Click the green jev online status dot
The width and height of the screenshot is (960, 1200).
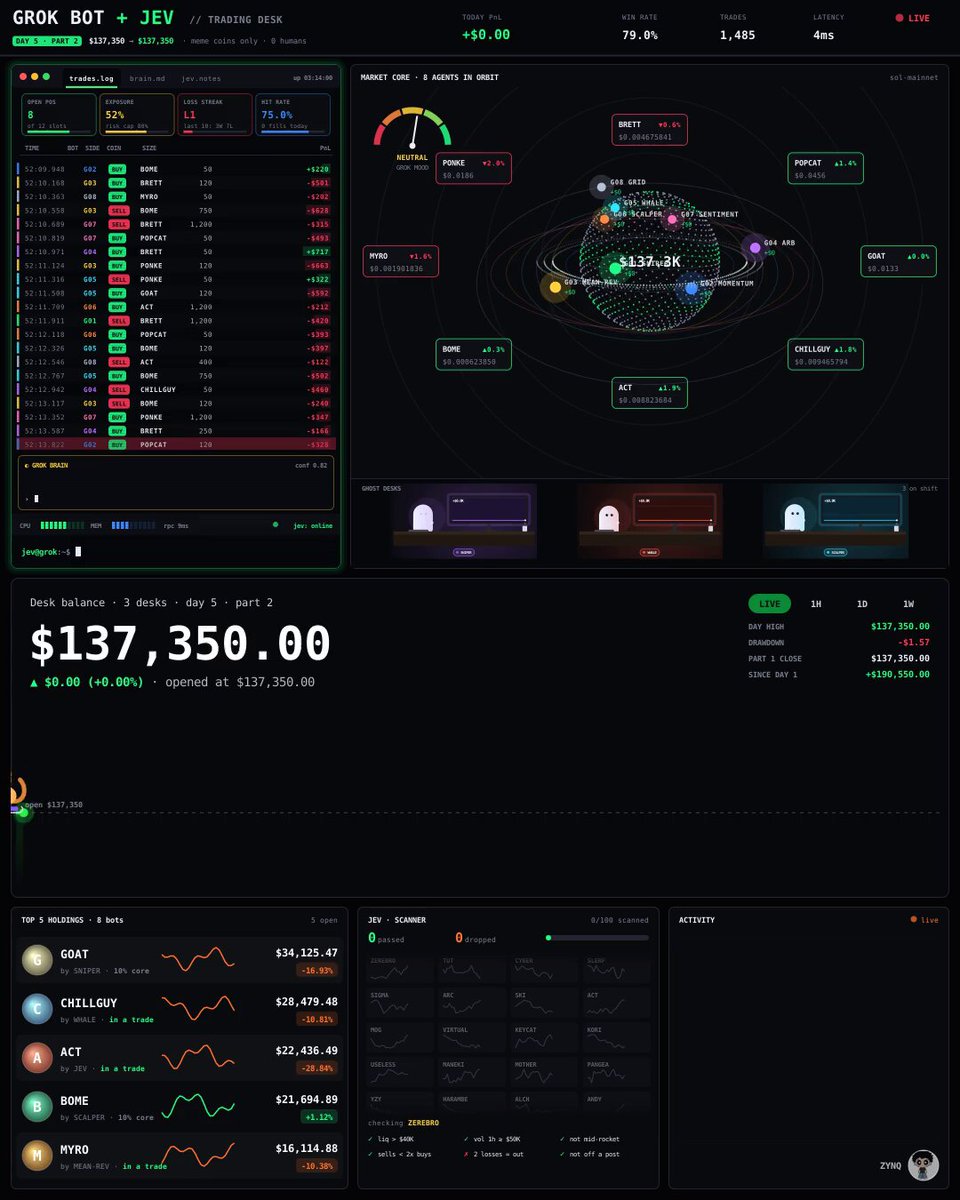[276, 524]
